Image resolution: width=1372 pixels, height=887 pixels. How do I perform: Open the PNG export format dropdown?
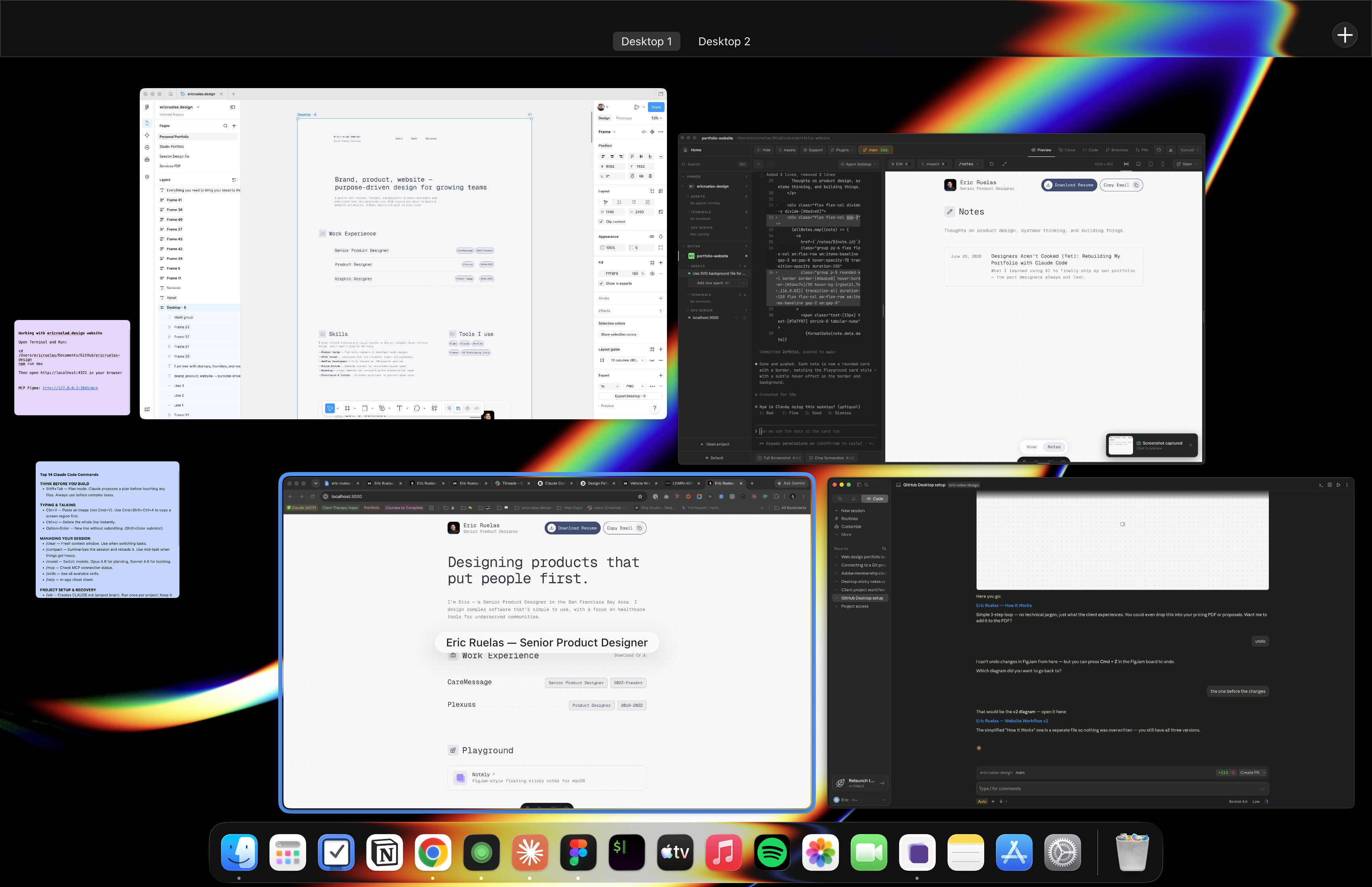634,386
